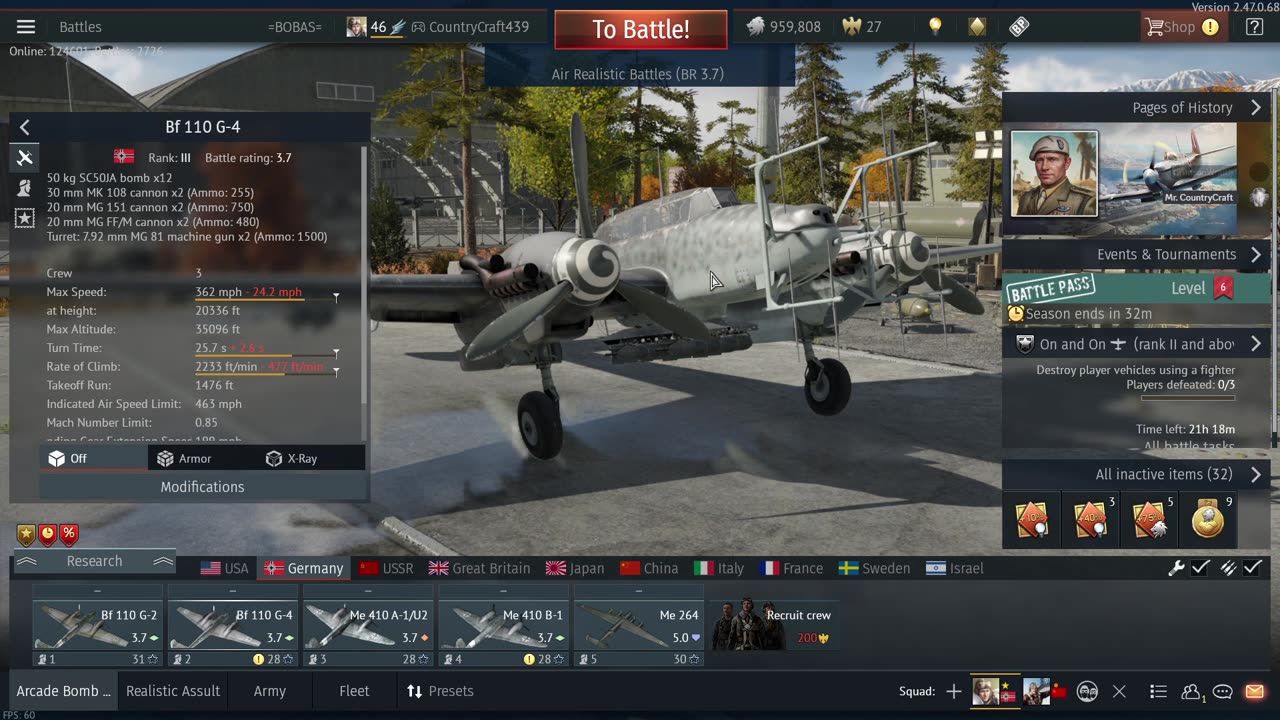This screenshot has height=720, width=1280.
Task: Select the USA nation tab
Action: tap(225, 568)
